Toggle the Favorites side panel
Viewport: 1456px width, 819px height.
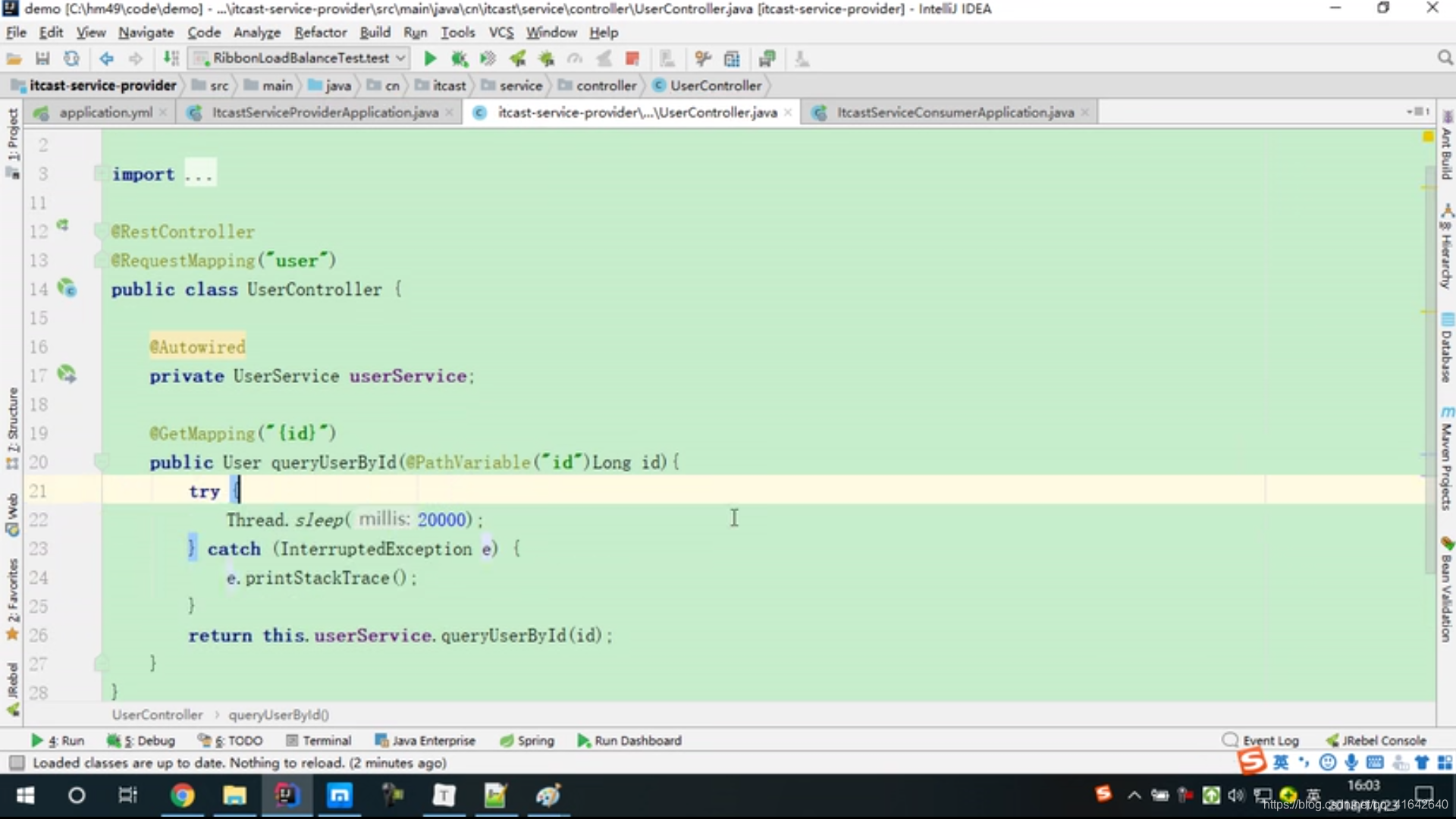point(12,599)
